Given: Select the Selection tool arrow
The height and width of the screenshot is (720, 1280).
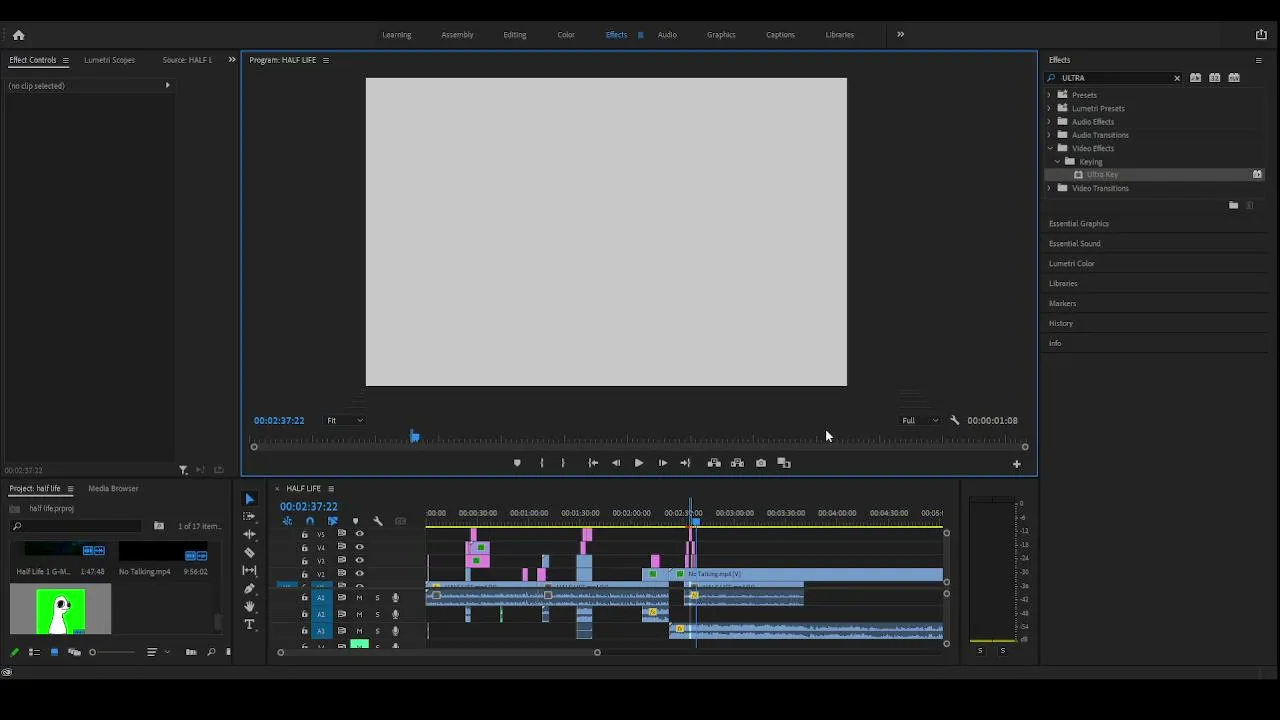Looking at the screenshot, I should [250, 499].
